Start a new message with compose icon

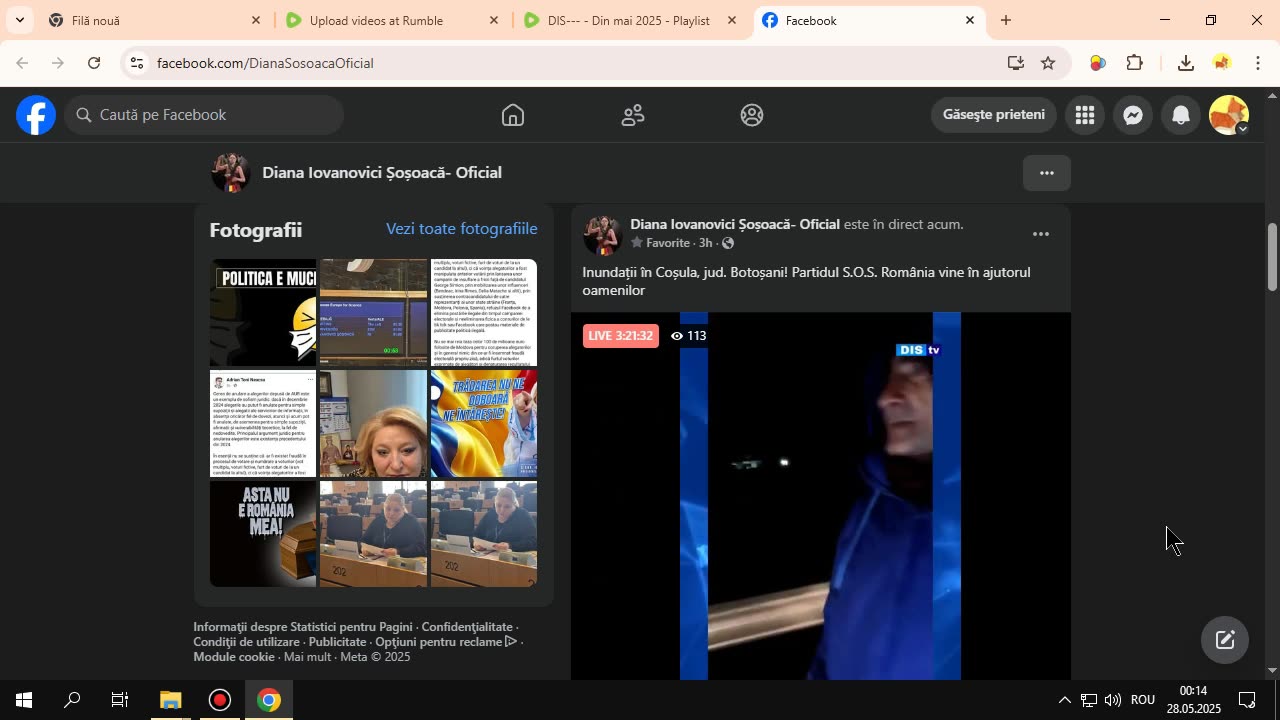point(1225,641)
